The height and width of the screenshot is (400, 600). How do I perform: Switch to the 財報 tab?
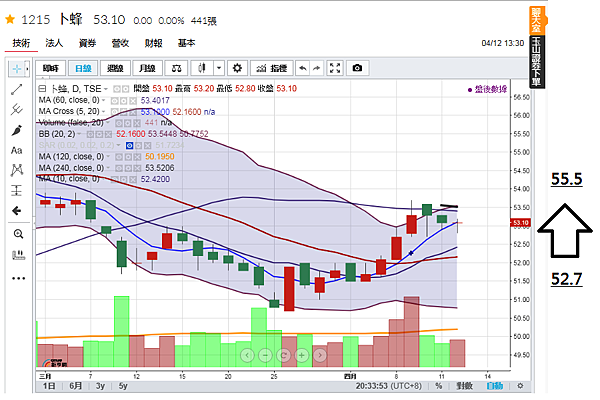[x=153, y=43]
